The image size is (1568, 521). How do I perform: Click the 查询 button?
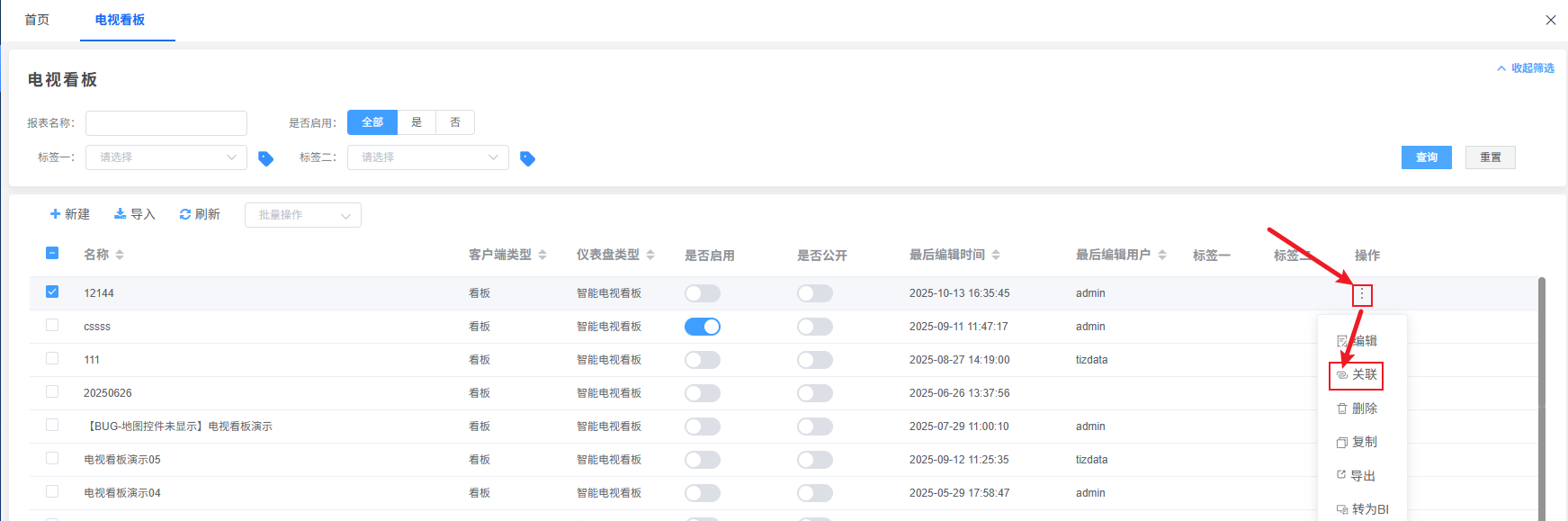point(1426,157)
